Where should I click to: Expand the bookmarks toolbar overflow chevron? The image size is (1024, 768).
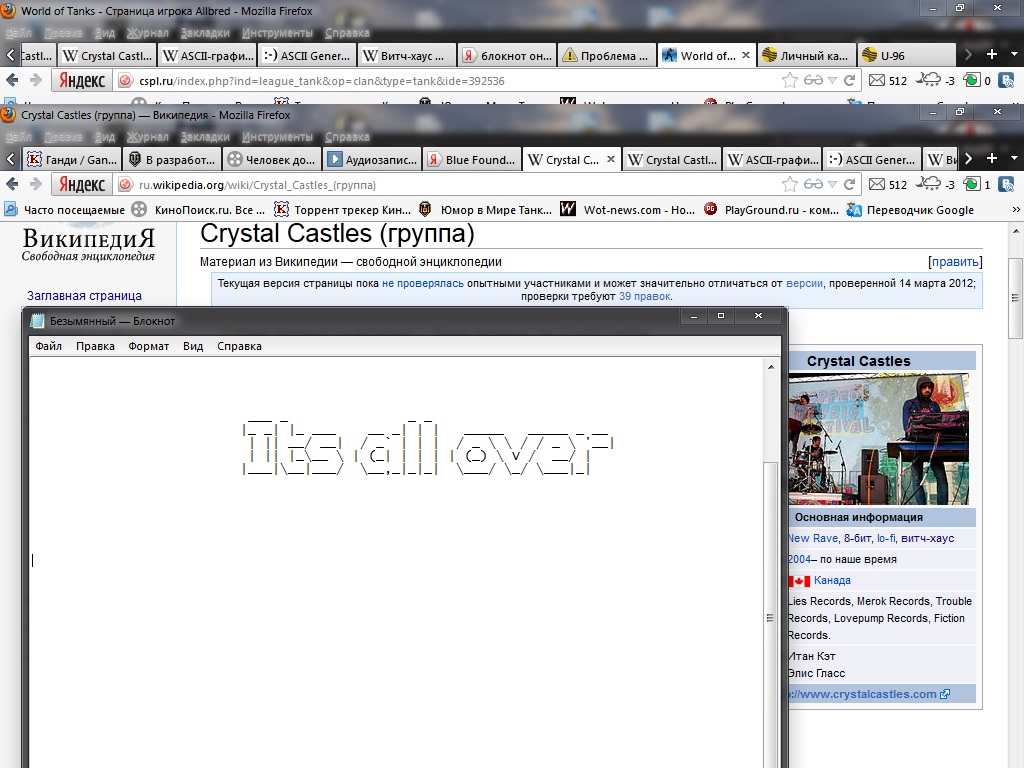pos(1016,210)
